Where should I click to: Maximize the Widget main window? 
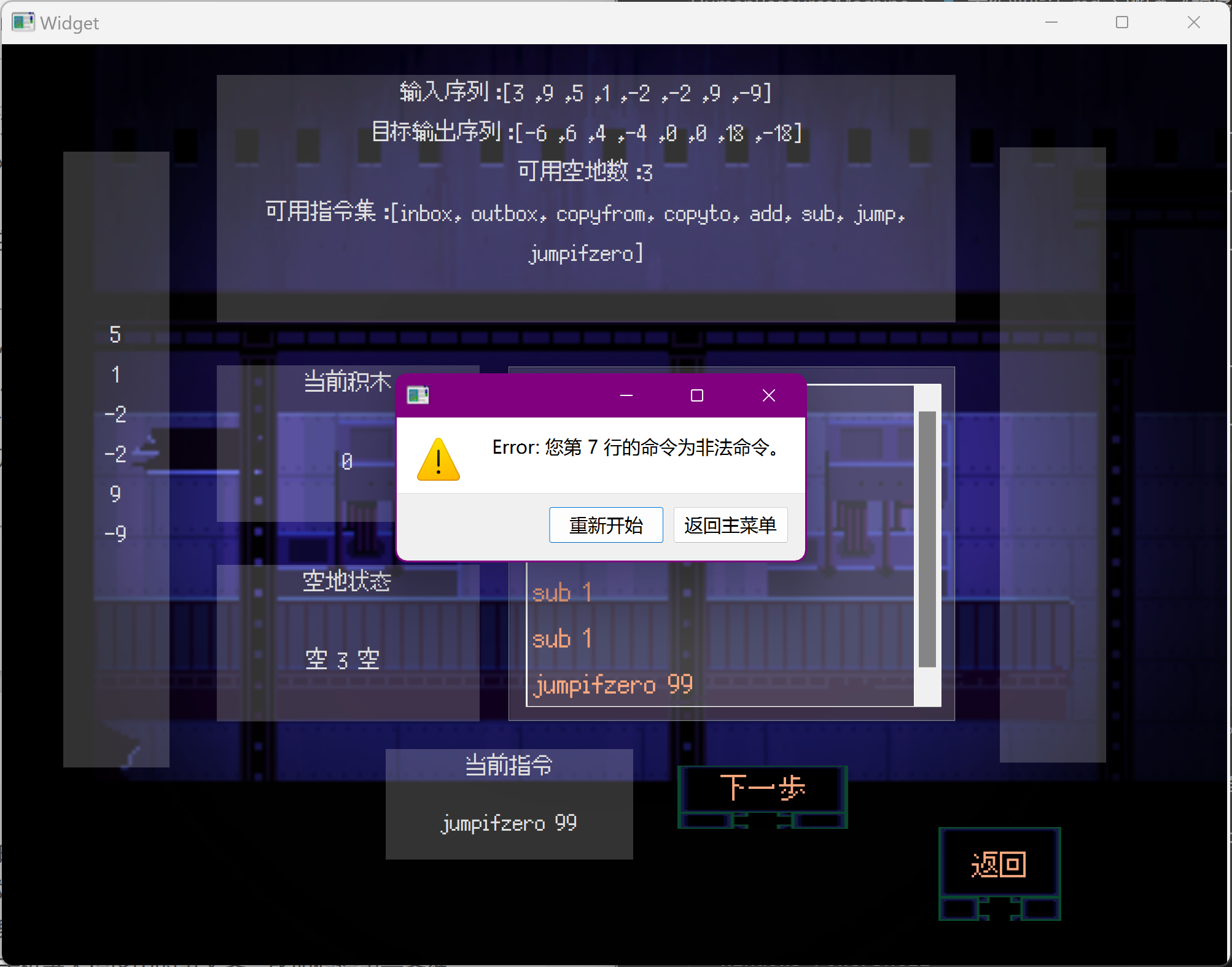tap(1121, 22)
